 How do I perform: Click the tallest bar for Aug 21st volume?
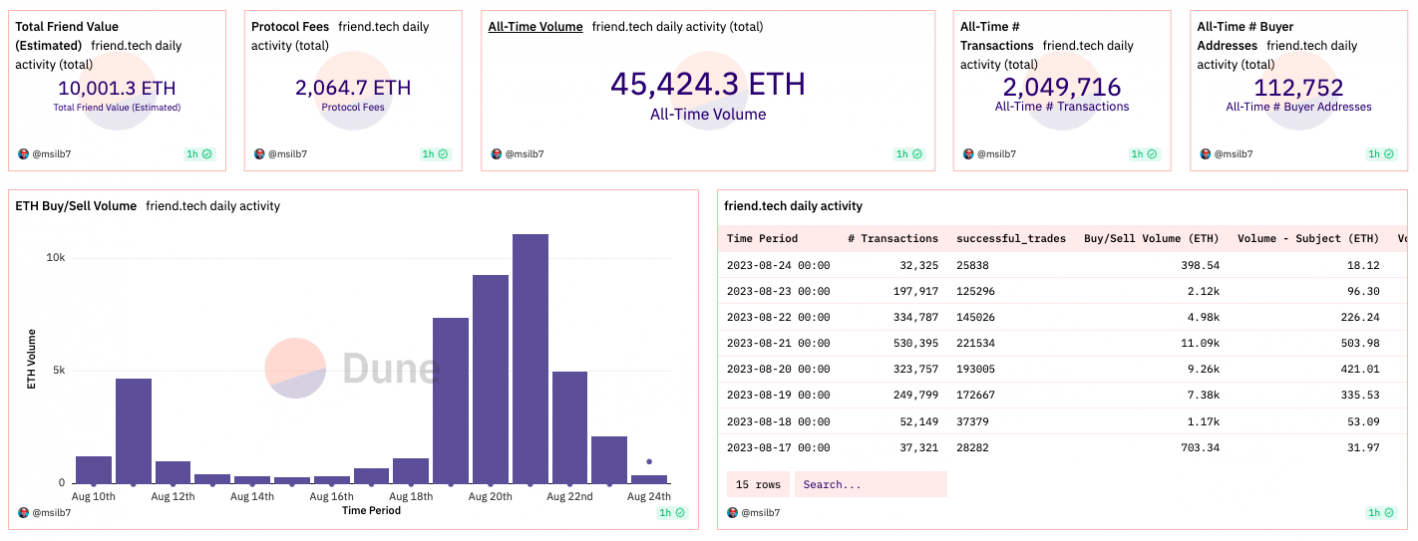531,359
